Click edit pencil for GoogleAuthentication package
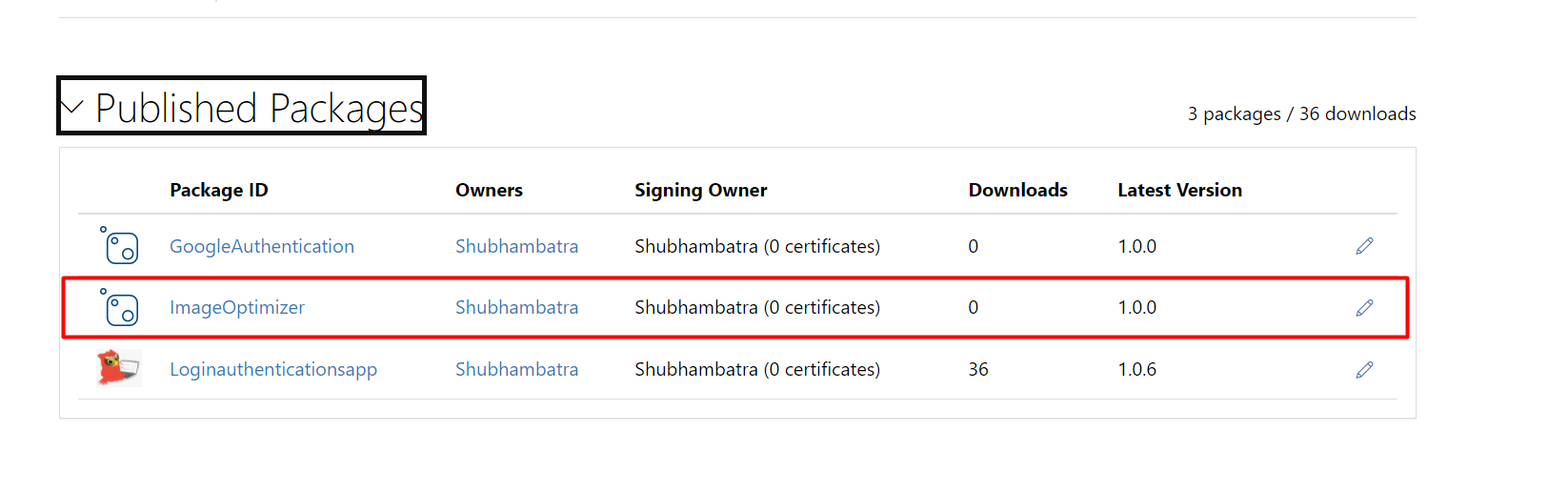Viewport: 1568px width, 493px height. tap(1364, 246)
